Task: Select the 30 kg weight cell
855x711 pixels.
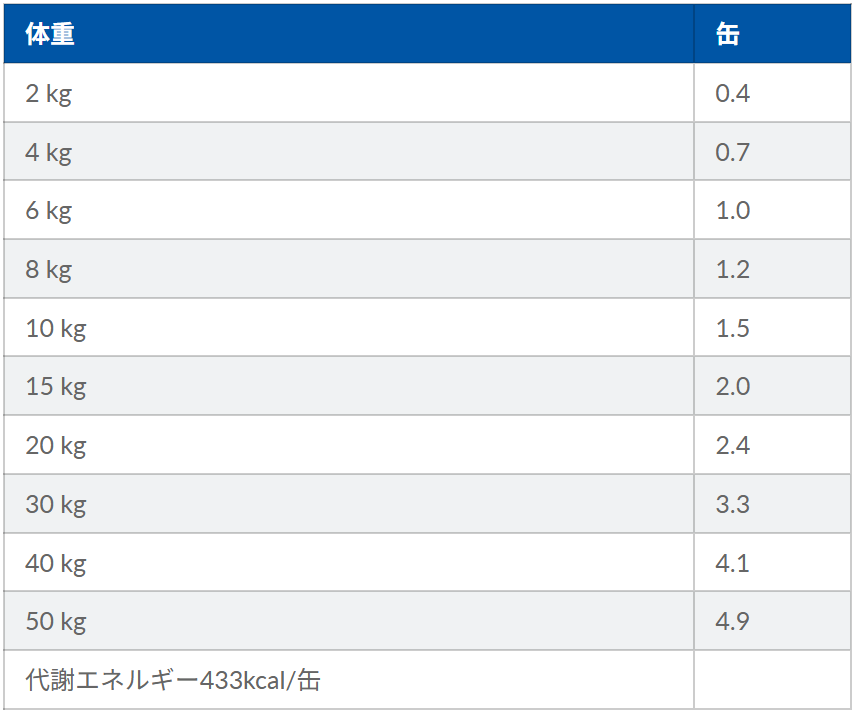Action: (56, 504)
